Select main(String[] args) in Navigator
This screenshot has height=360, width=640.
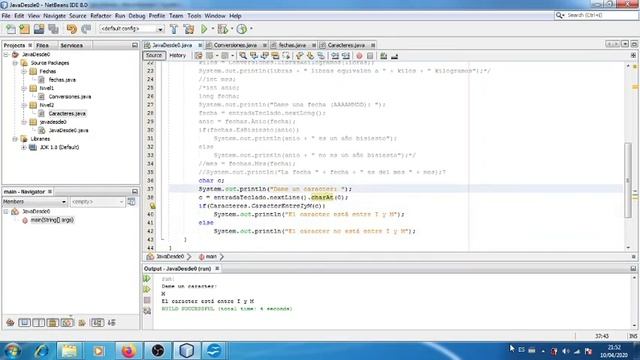click(52, 220)
